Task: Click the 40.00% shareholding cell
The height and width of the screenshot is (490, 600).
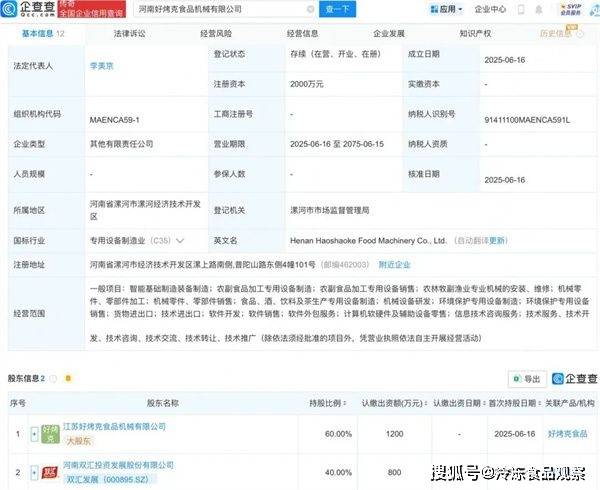Action: coord(338,473)
